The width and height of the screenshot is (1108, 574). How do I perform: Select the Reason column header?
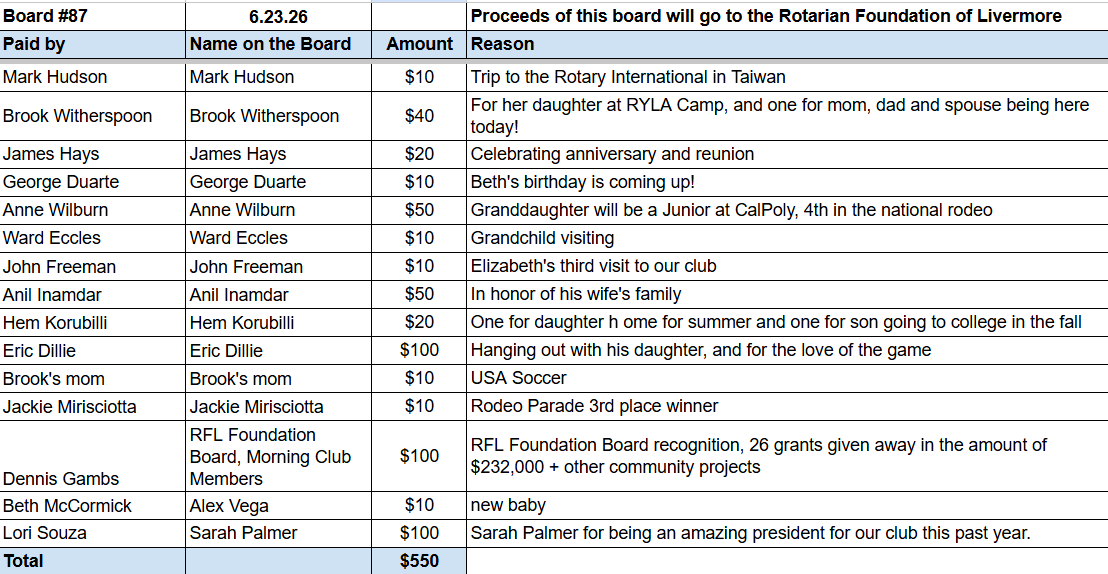pos(787,45)
